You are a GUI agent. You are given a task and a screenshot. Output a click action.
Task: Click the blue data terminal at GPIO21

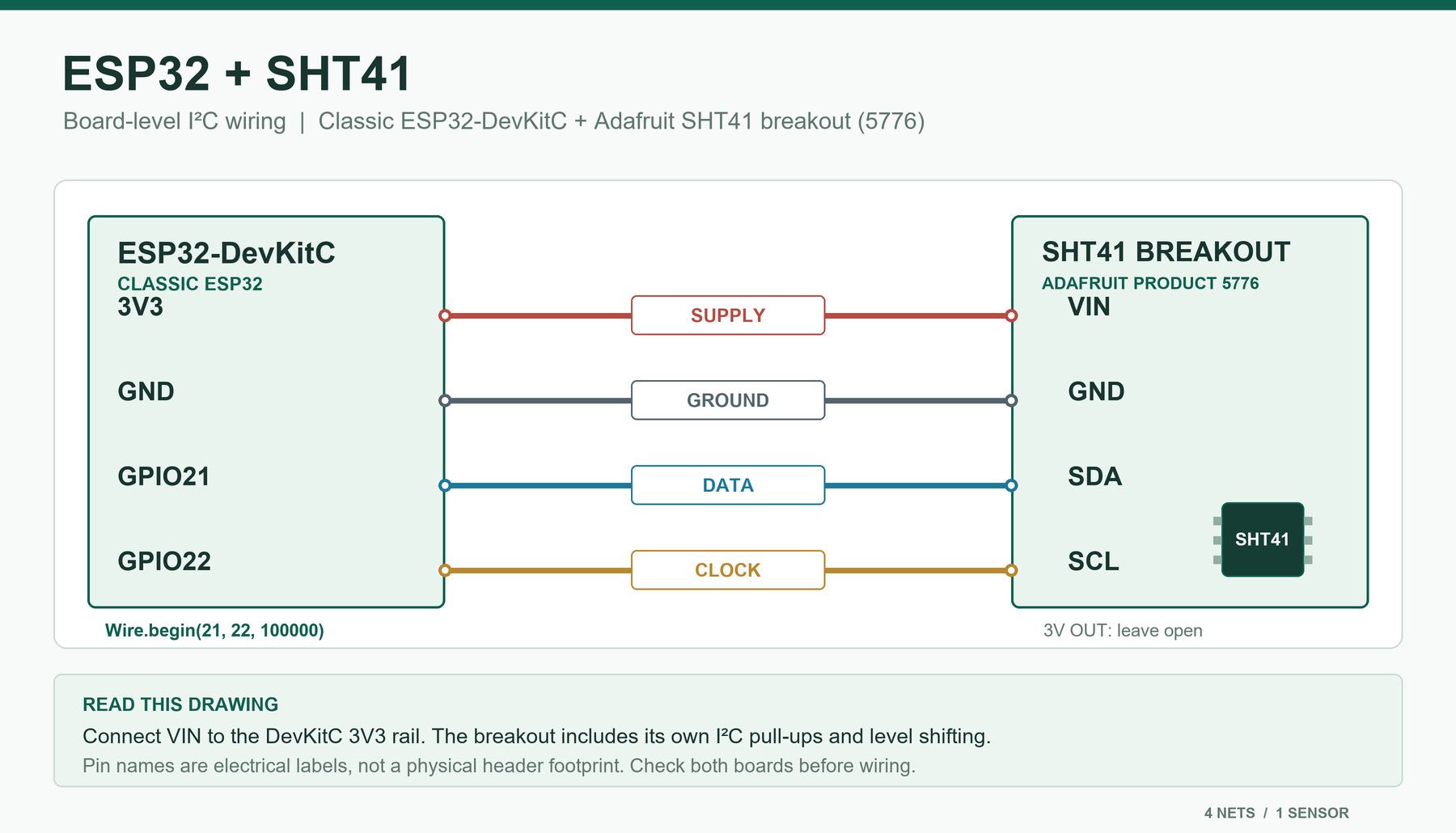pyautogui.click(x=445, y=485)
